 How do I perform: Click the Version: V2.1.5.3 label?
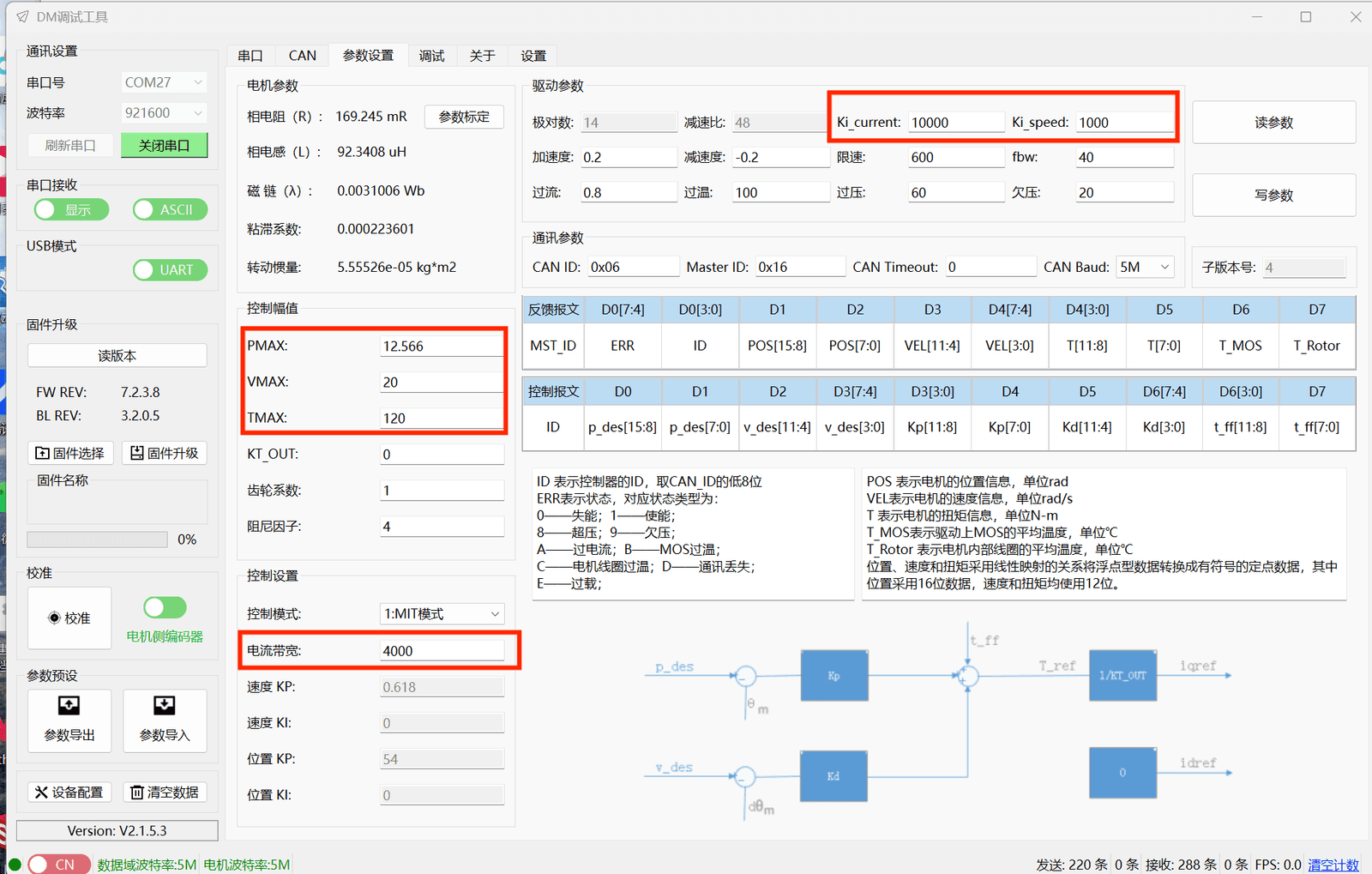click(117, 830)
